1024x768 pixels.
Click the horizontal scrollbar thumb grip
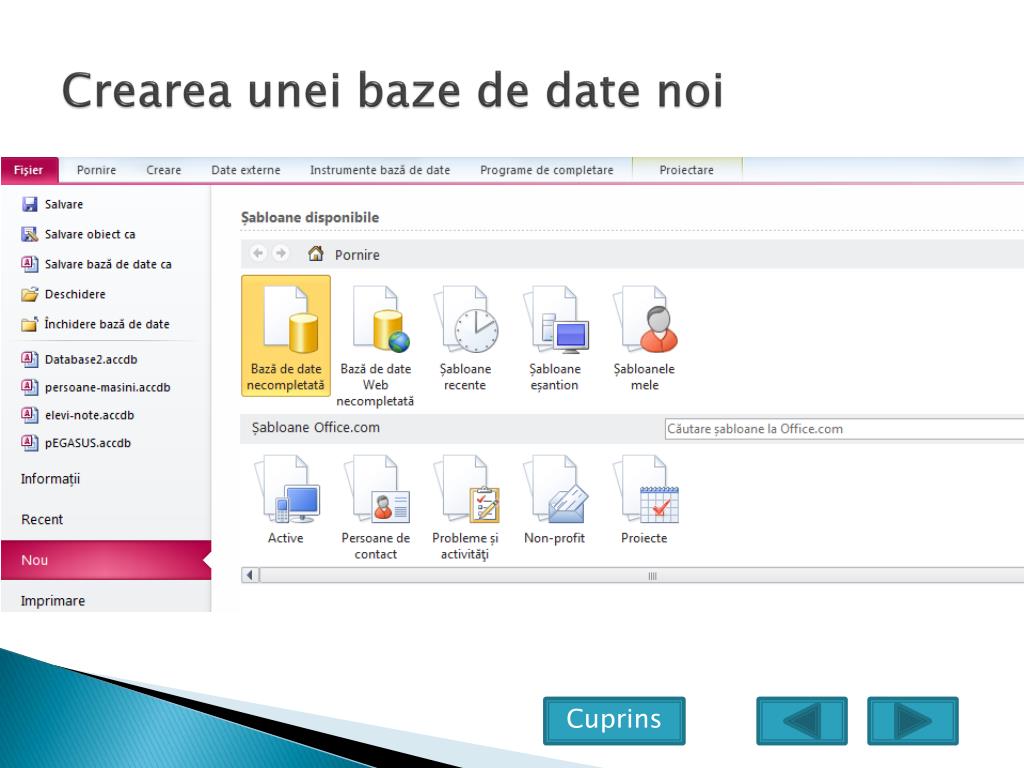652,576
